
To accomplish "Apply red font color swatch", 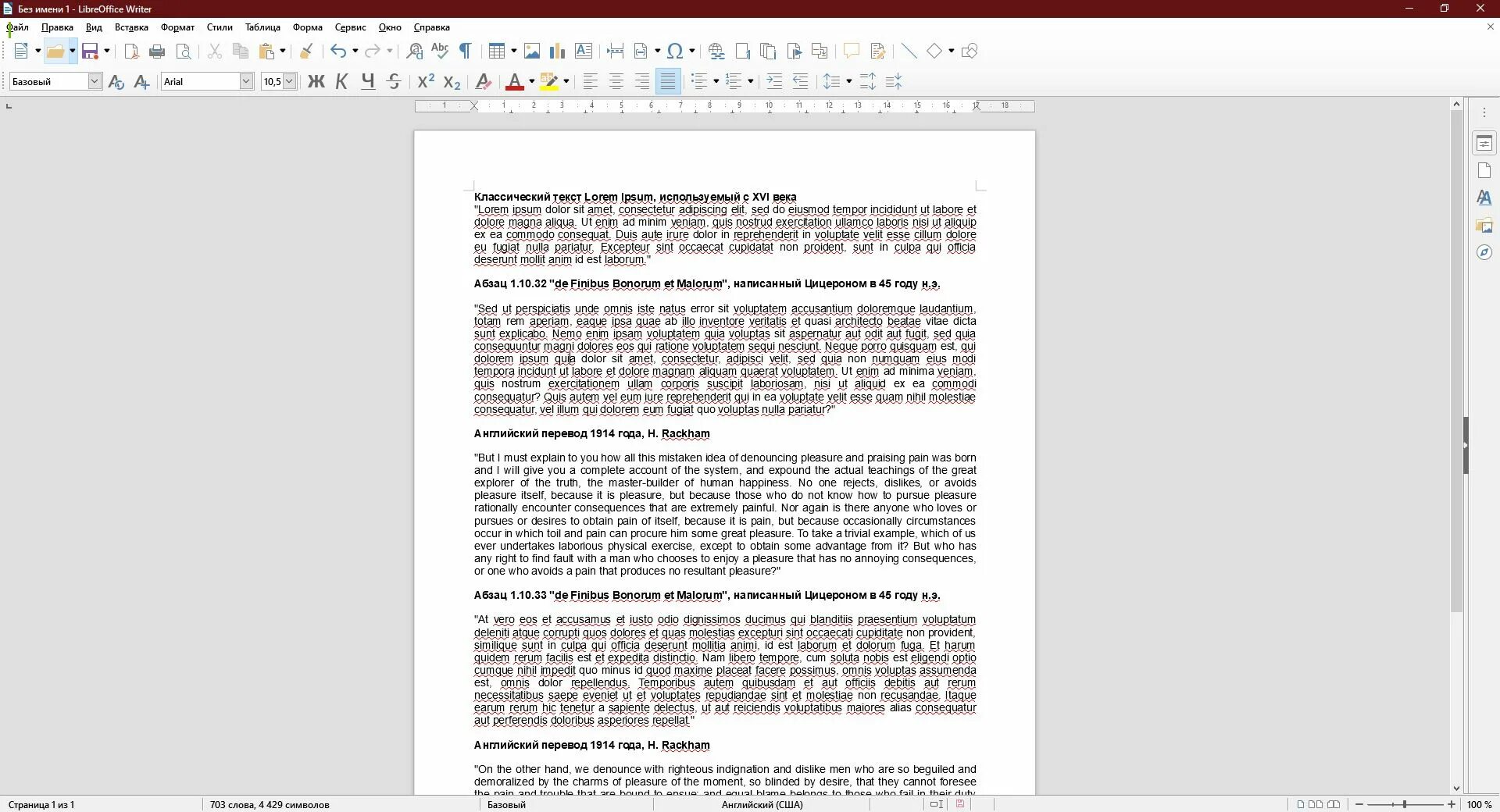I will click(x=515, y=81).
